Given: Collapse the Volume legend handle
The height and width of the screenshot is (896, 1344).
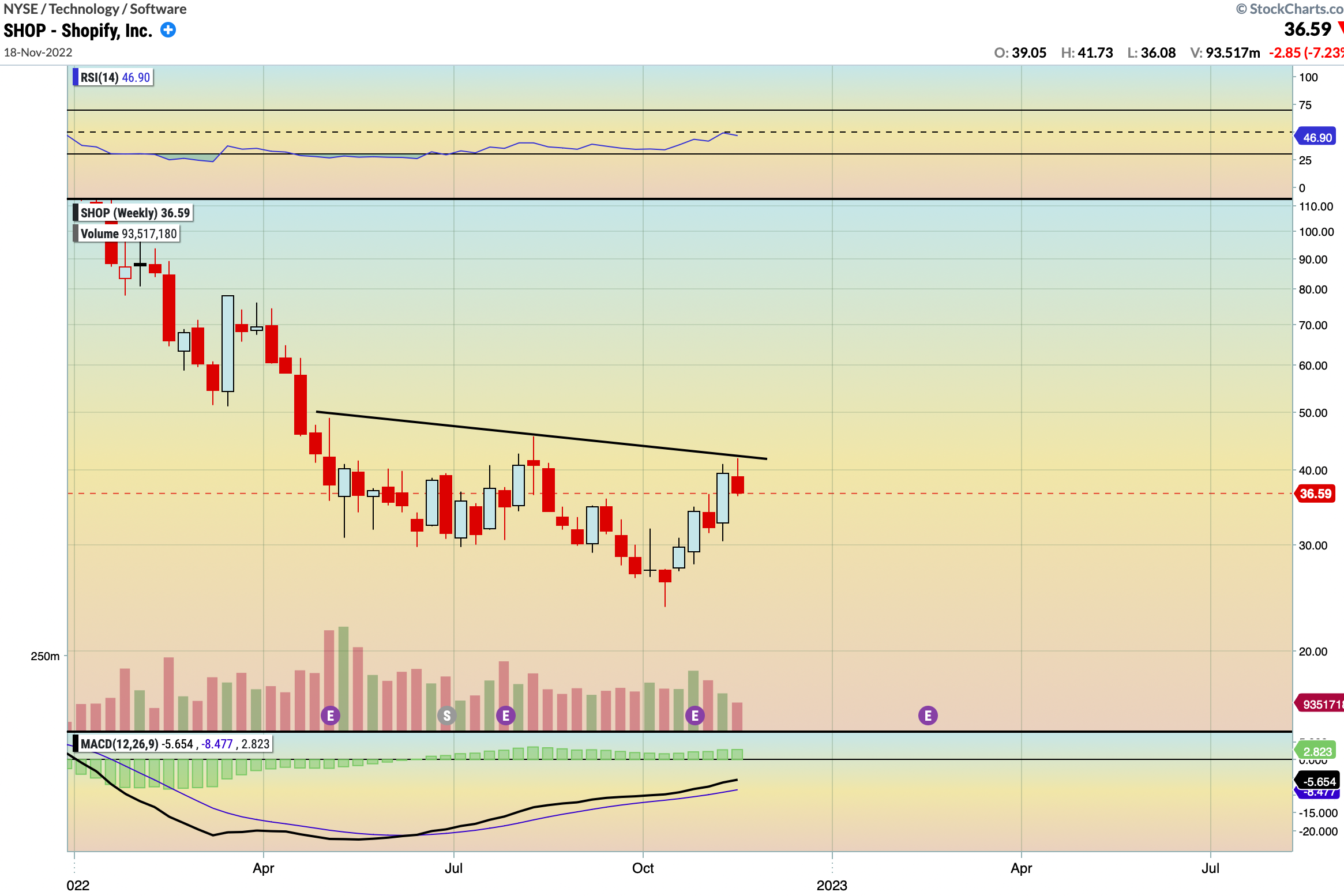Looking at the screenshot, I should [75, 234].
